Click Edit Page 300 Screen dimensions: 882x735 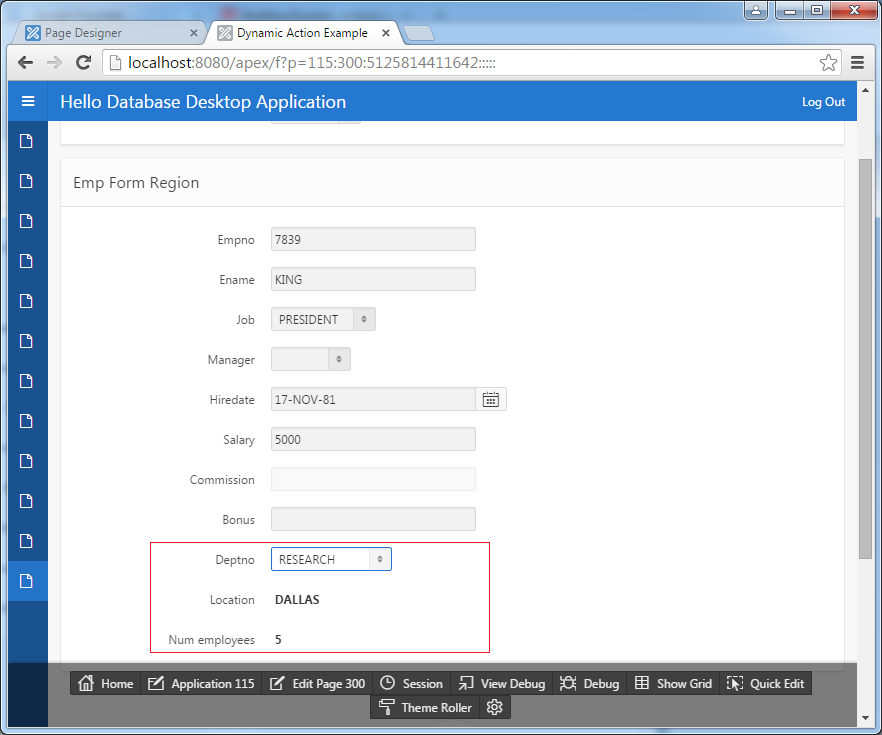317,683
